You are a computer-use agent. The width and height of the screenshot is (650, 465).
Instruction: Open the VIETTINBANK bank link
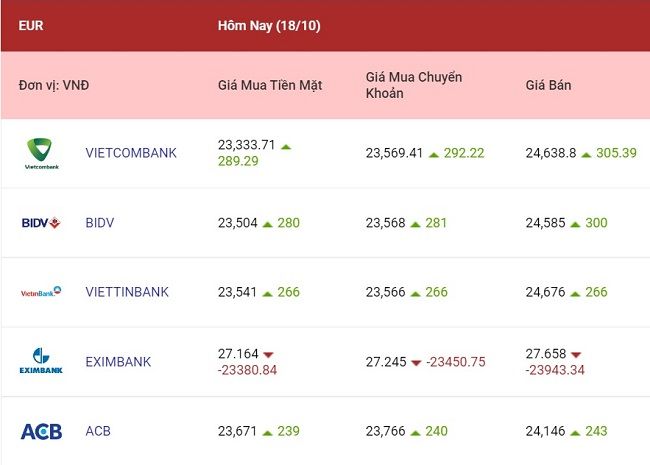[127, 292]
